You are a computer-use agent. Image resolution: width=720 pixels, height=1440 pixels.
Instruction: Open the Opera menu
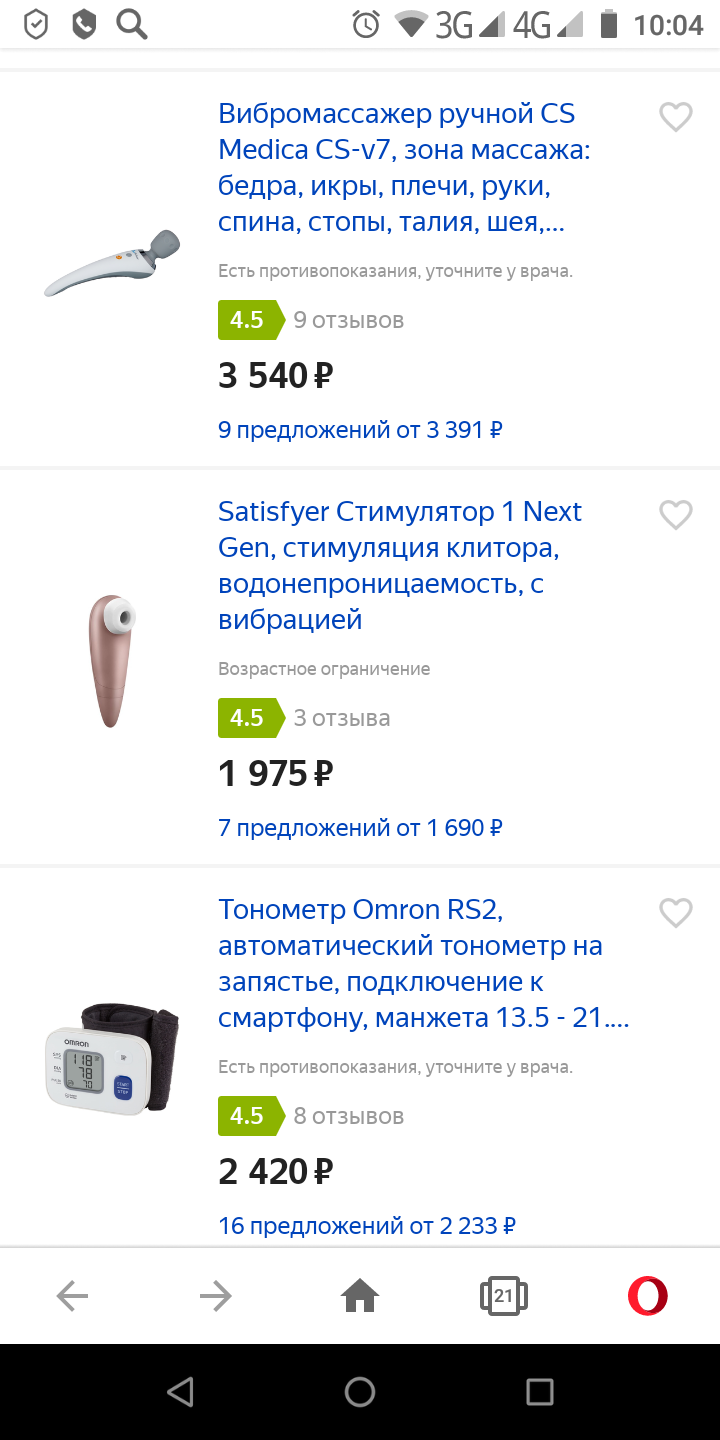point(647,1297)
